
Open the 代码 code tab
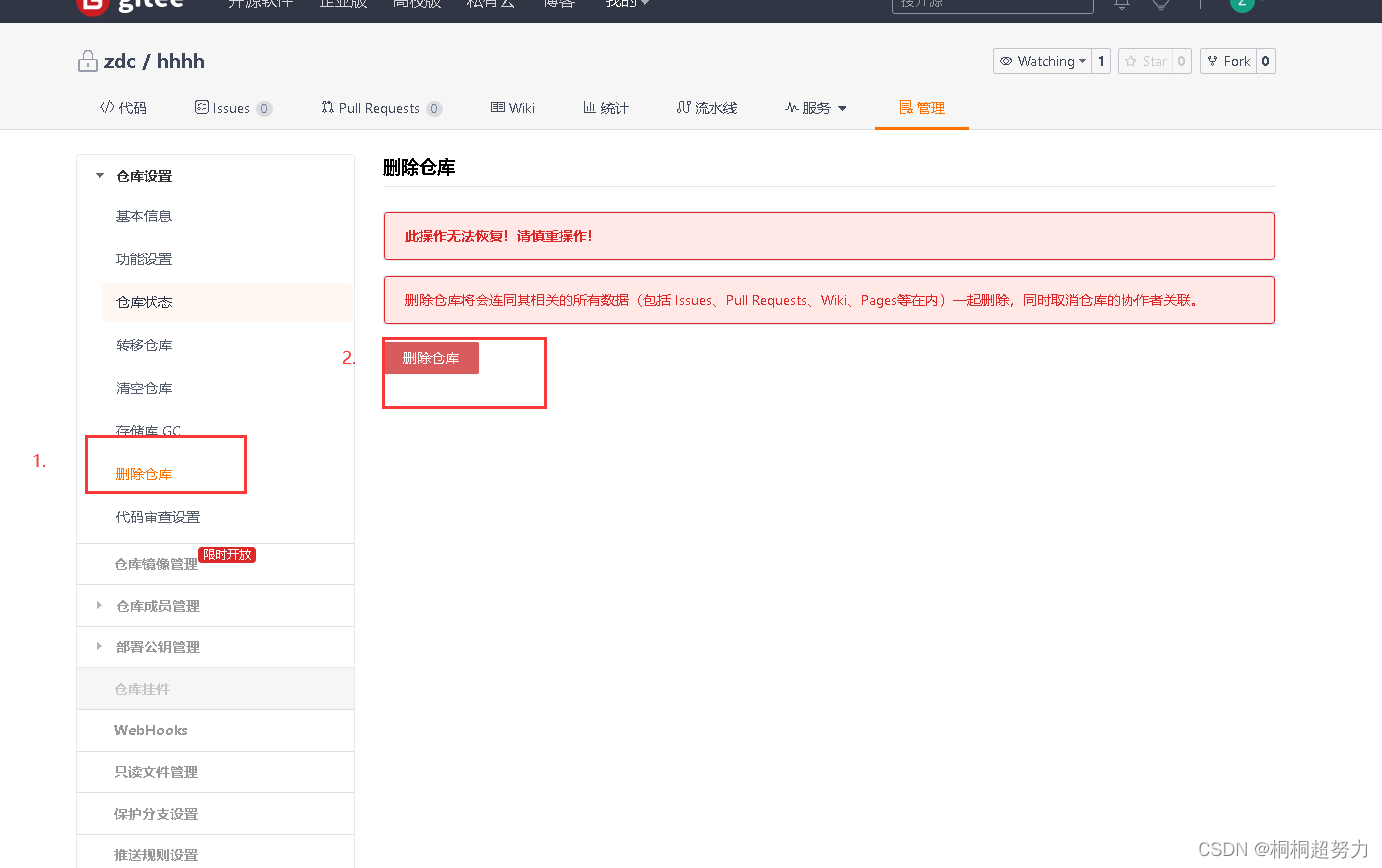click(x=123, y=108)
